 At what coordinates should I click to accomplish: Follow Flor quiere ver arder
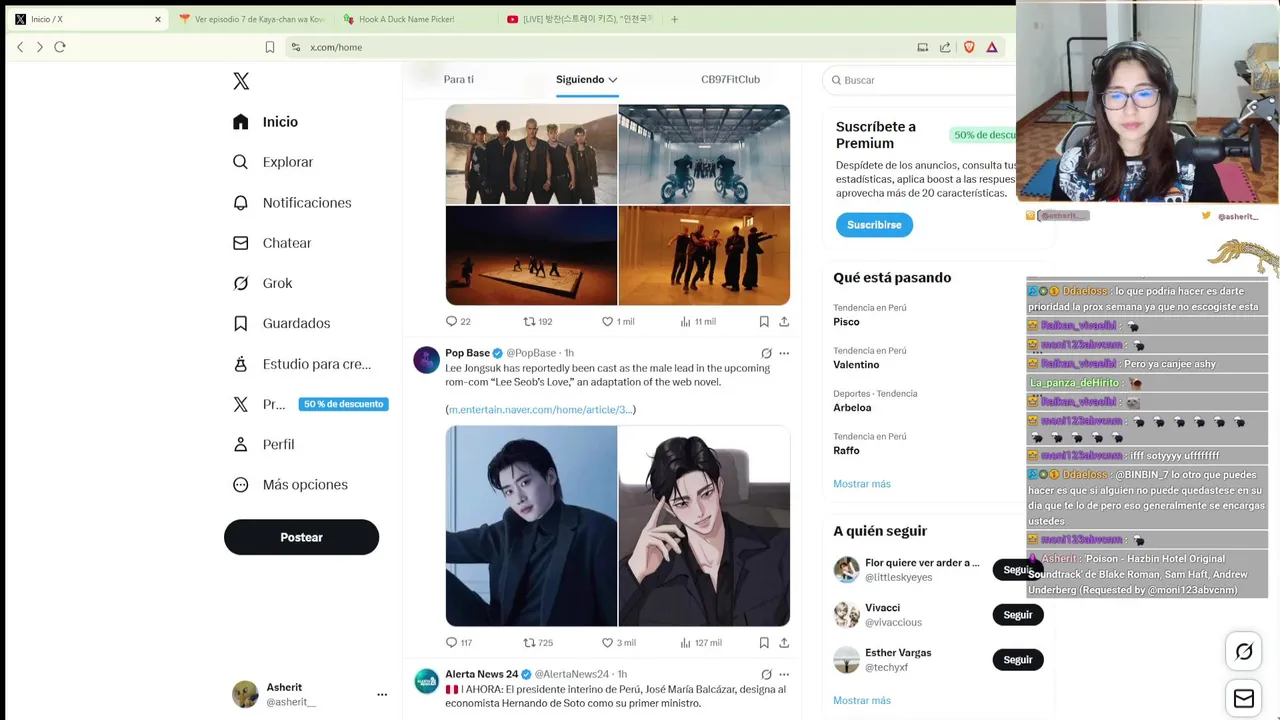coord(1017,570)
